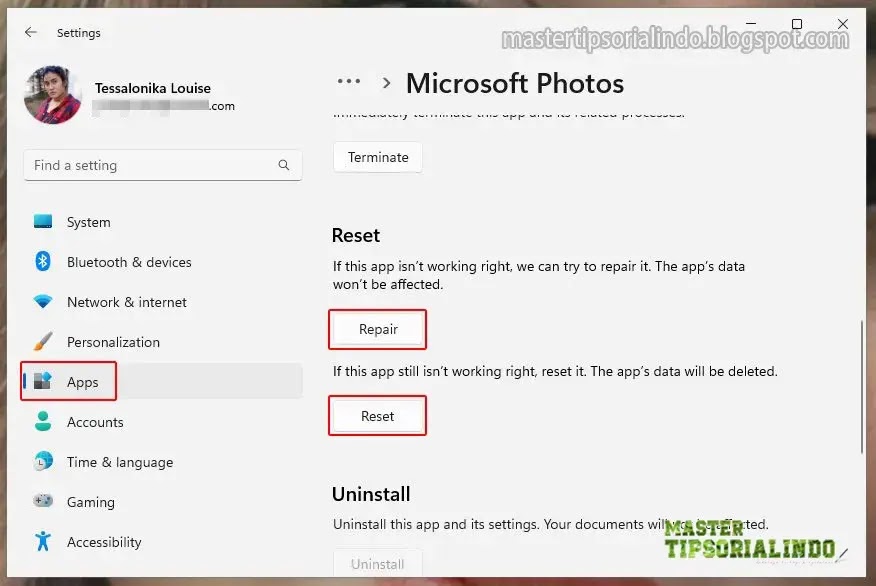Viewport: 876px width, 586px height.
Task: Open Time & language label
Action: coord(120,463)
